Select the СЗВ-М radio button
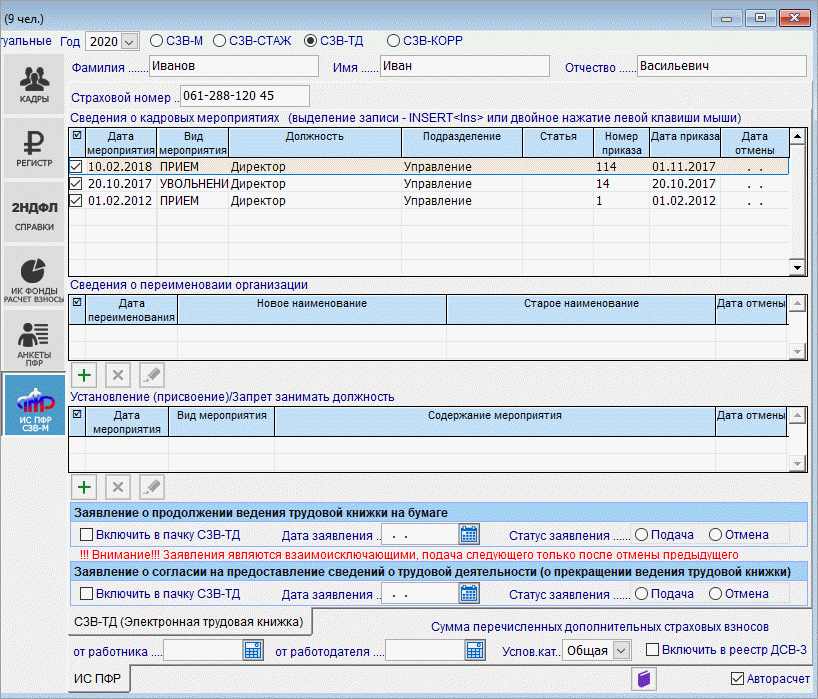Image resolution: width=818 pixels, height=699 pixels. point(156,41)
